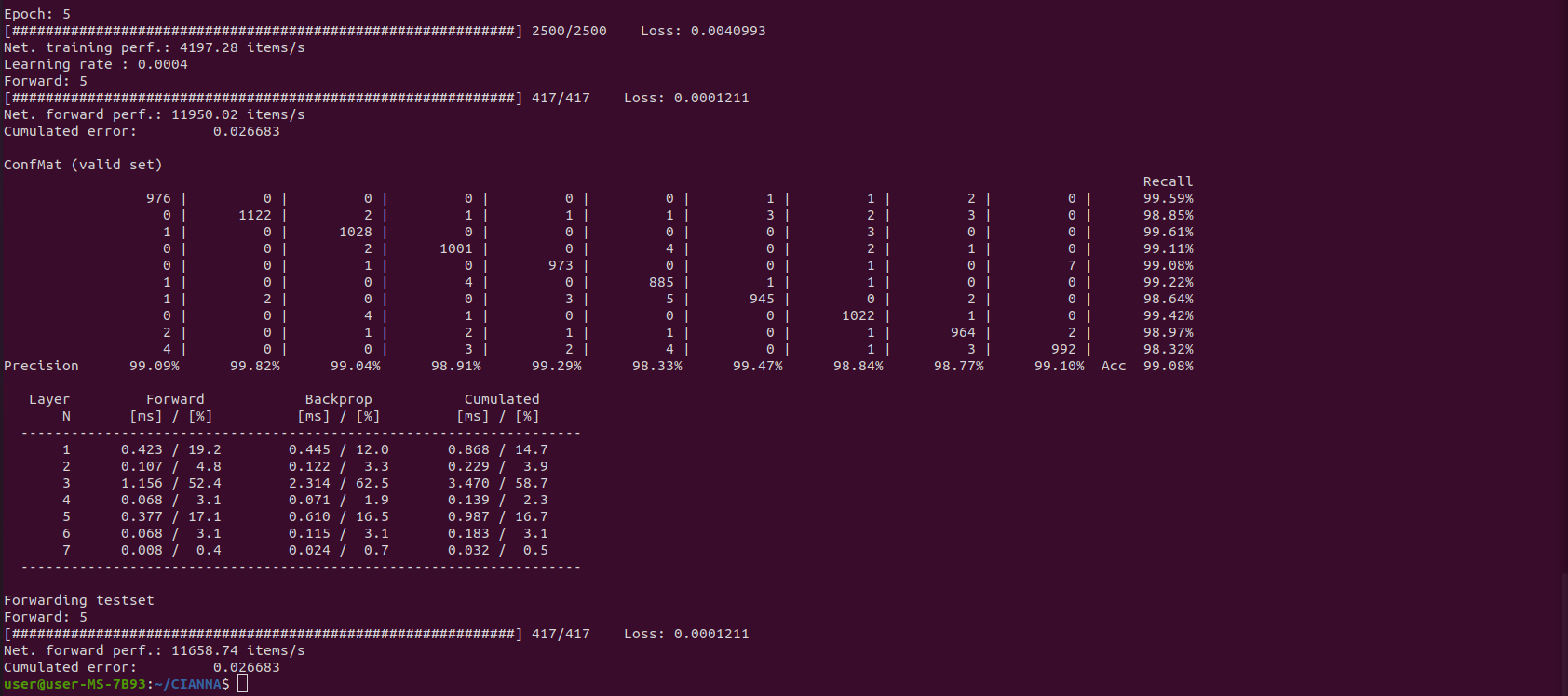Click the 'ConfMat (valid set)' heading
The width and height of the screenshot is (1568, 696).
coord(83,165)
